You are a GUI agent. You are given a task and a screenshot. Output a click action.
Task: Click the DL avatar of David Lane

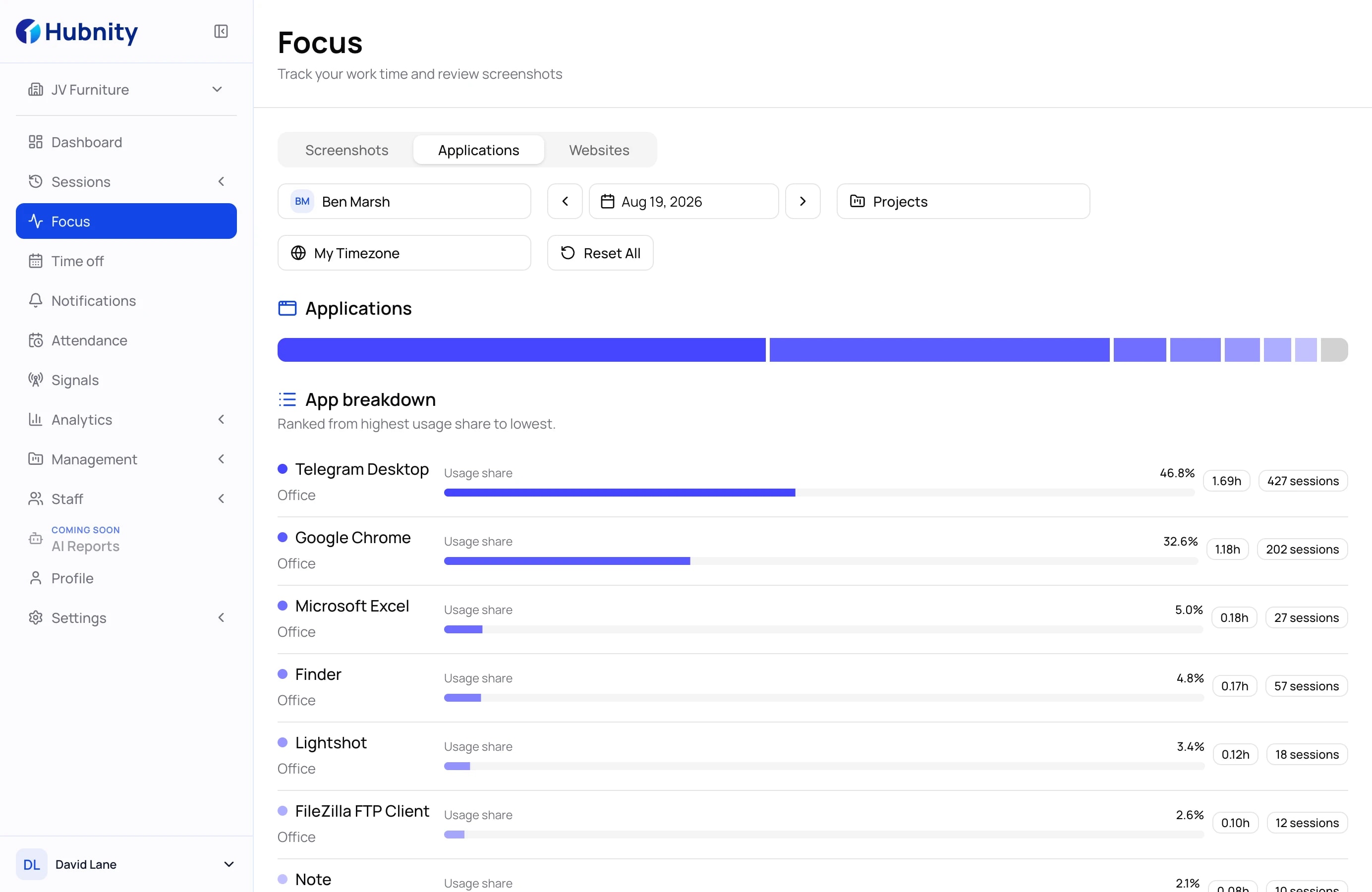click(x=31, y=864)
